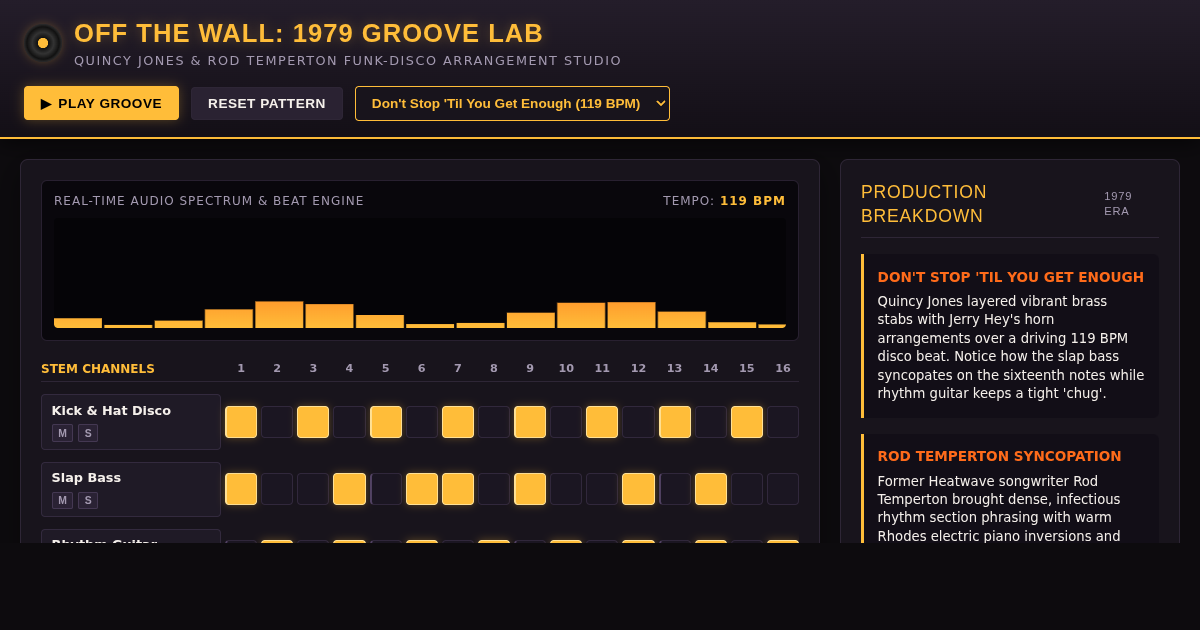Toggle Kick & Hat Disco step 8
The height and width of the screenshot is (630, 1200).
494,422
